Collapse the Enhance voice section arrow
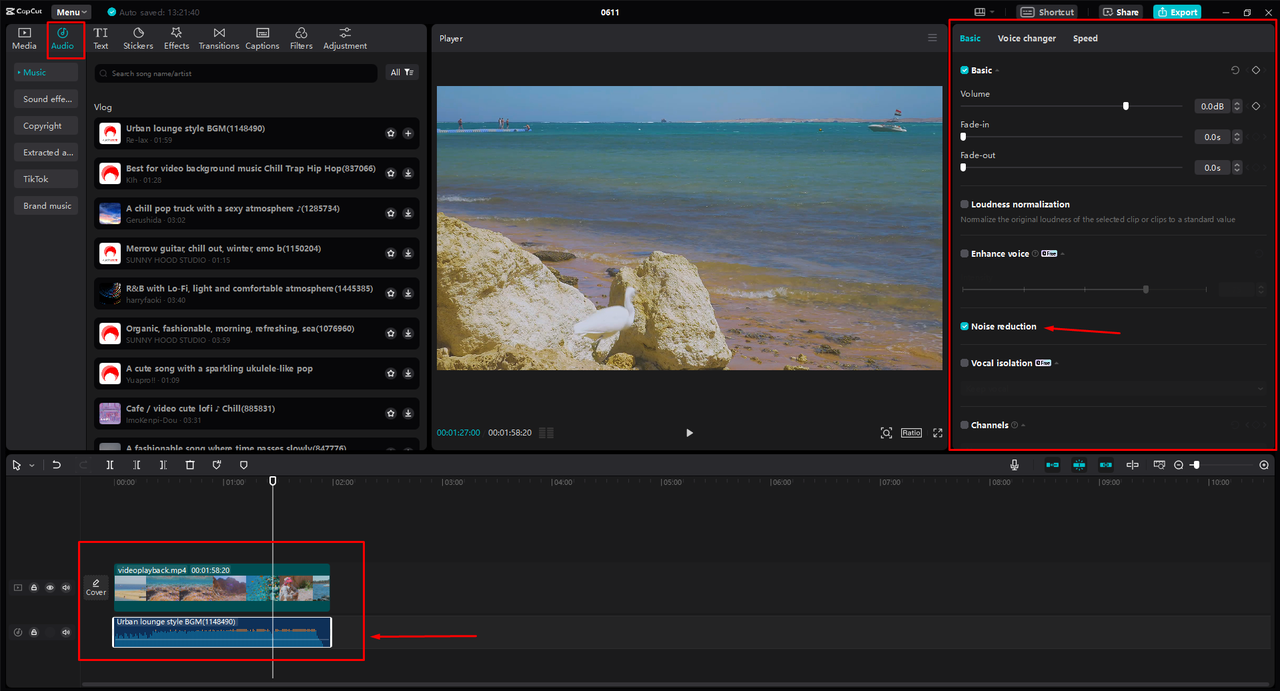 tap(1062, 254)
